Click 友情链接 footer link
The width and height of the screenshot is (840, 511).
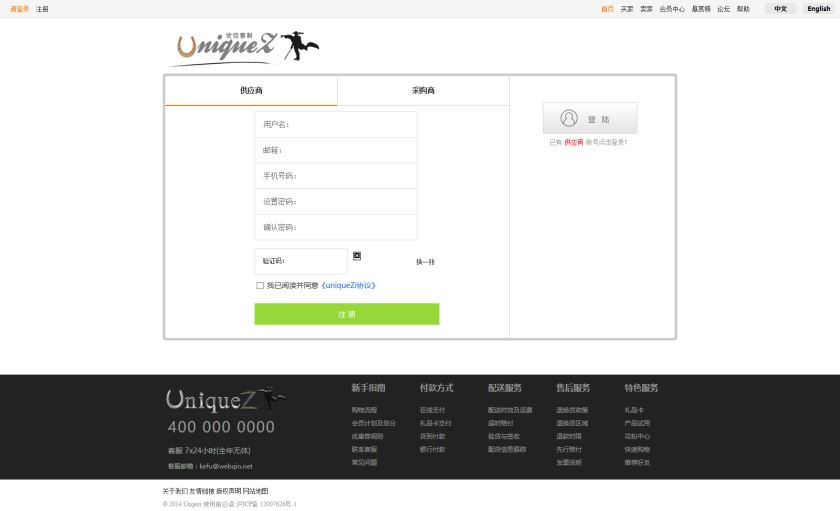tap(202, 491)
